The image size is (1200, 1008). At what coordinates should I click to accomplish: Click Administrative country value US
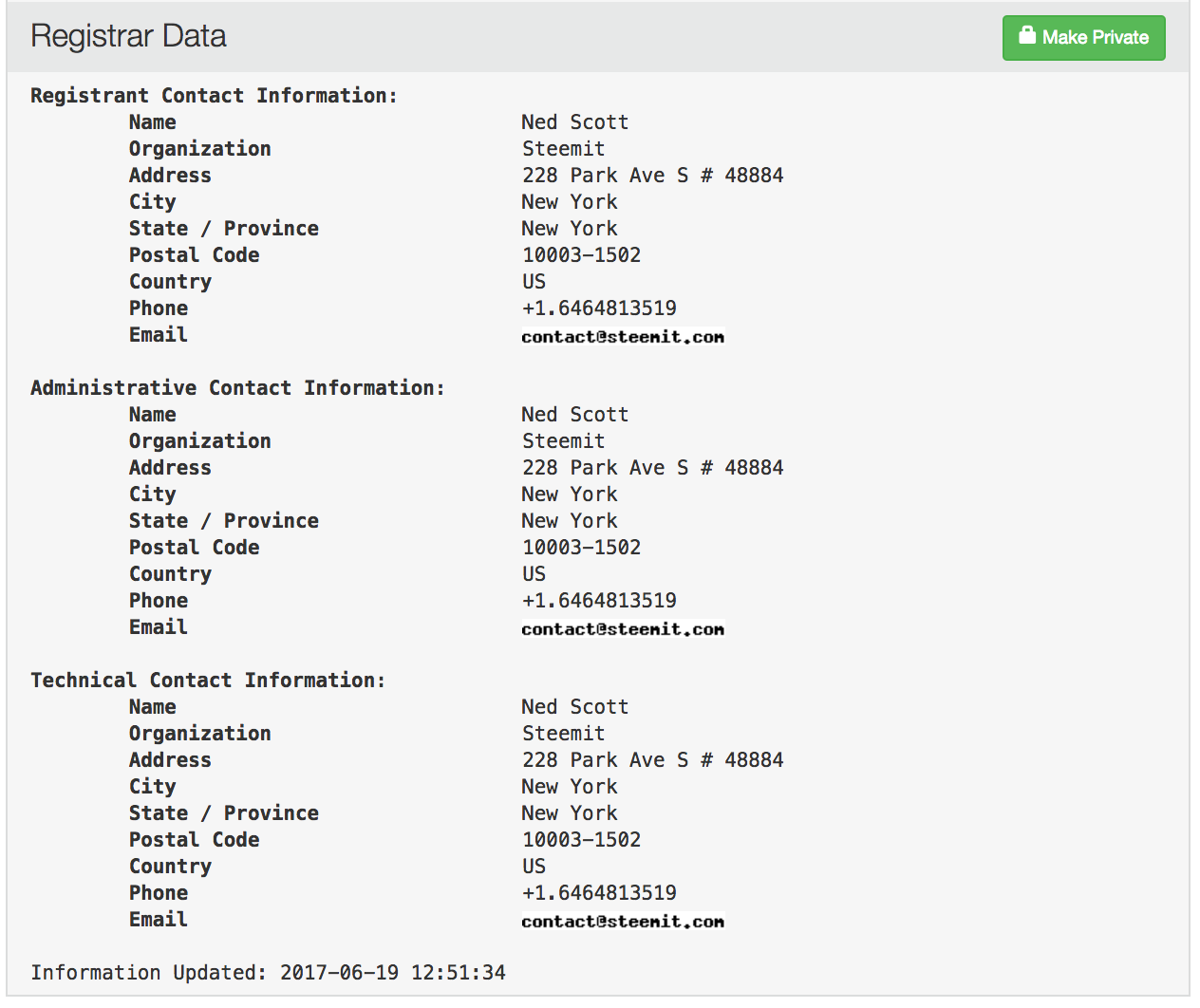coord(534,574)
